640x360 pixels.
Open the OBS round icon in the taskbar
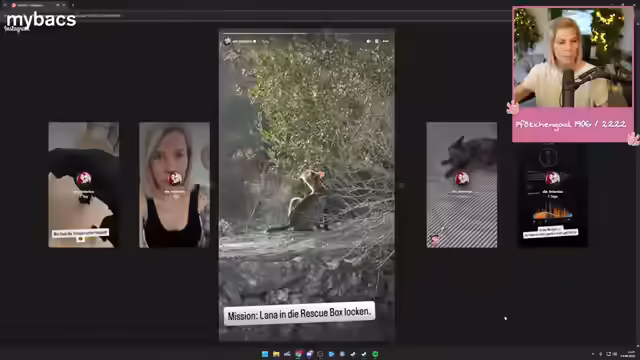tap(320, 354)
